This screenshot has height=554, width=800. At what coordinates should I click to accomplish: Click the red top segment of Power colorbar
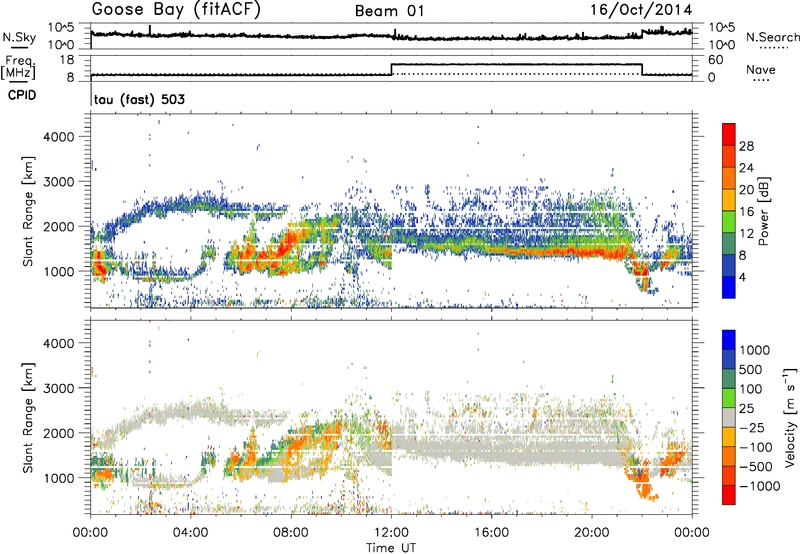[x=729, y=134]
